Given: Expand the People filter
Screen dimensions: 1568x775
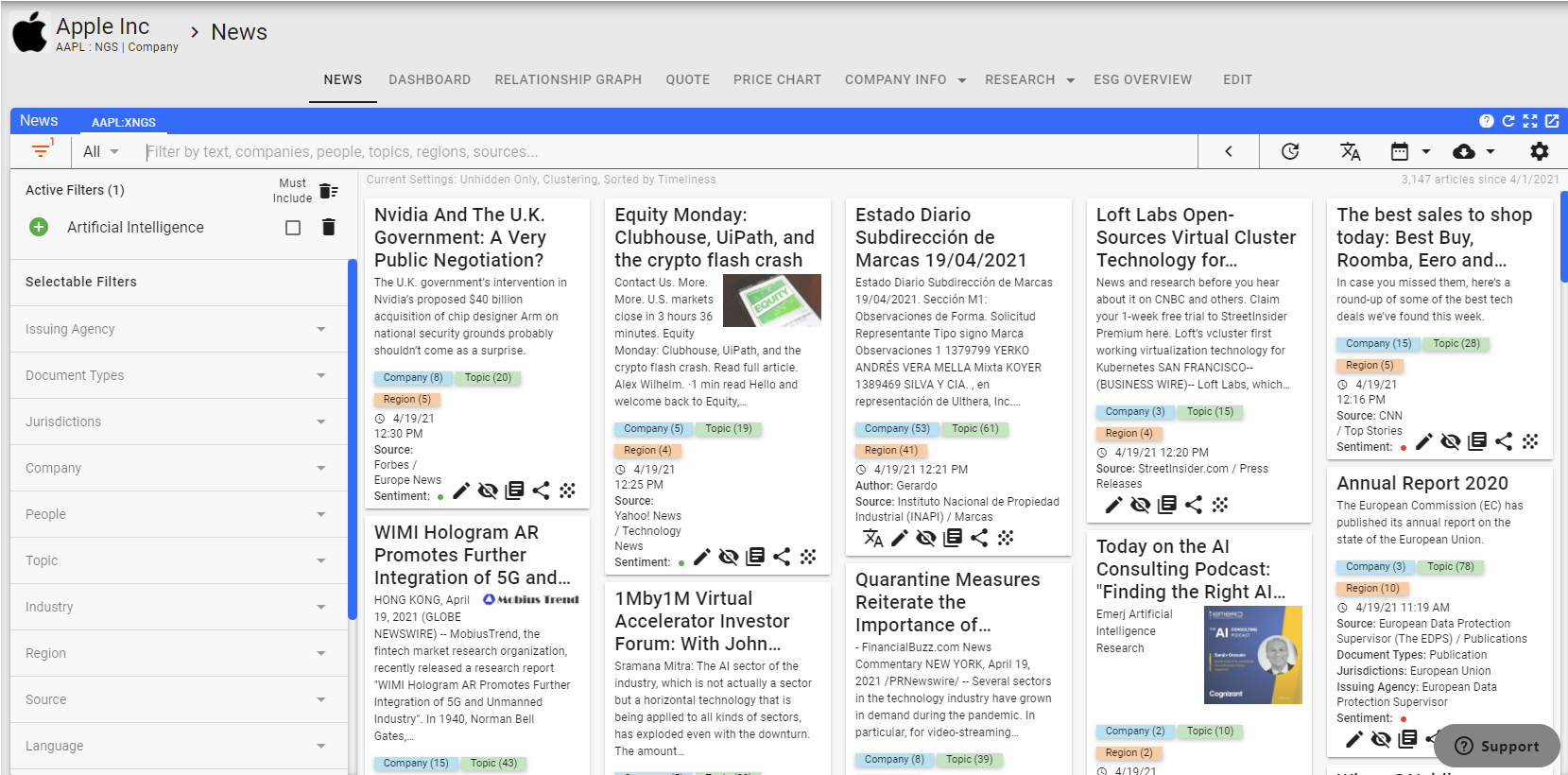Looking at the screenshot, I should click(180, 514).
